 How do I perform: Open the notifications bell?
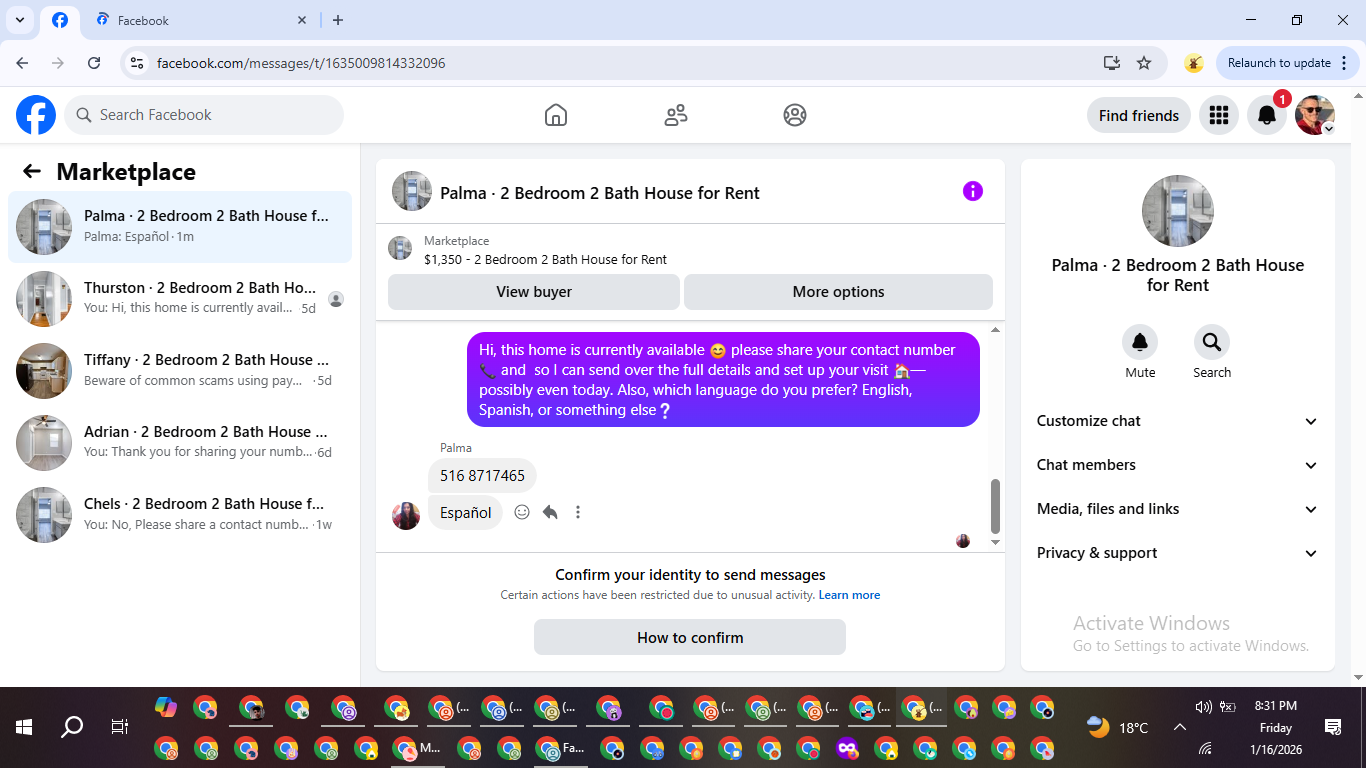tap(1267, 115)
